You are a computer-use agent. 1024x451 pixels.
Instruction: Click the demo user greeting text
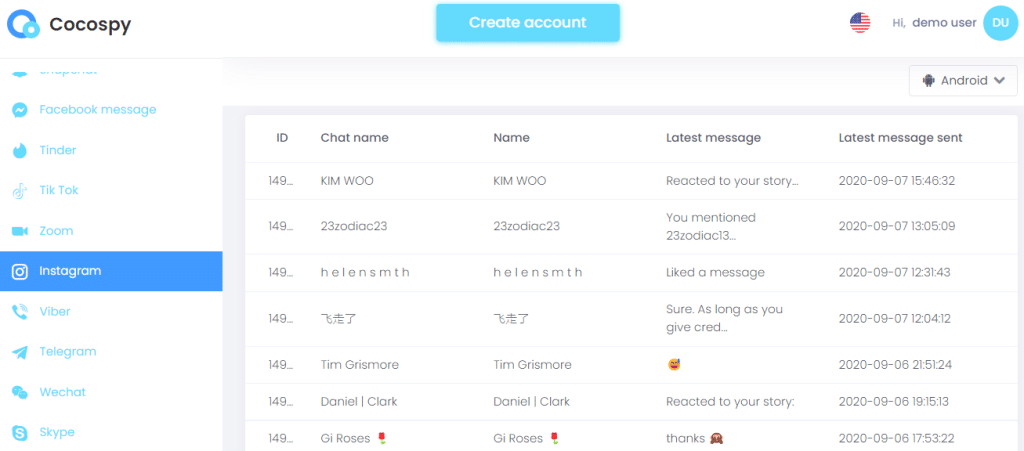click(x=934, y=23)
